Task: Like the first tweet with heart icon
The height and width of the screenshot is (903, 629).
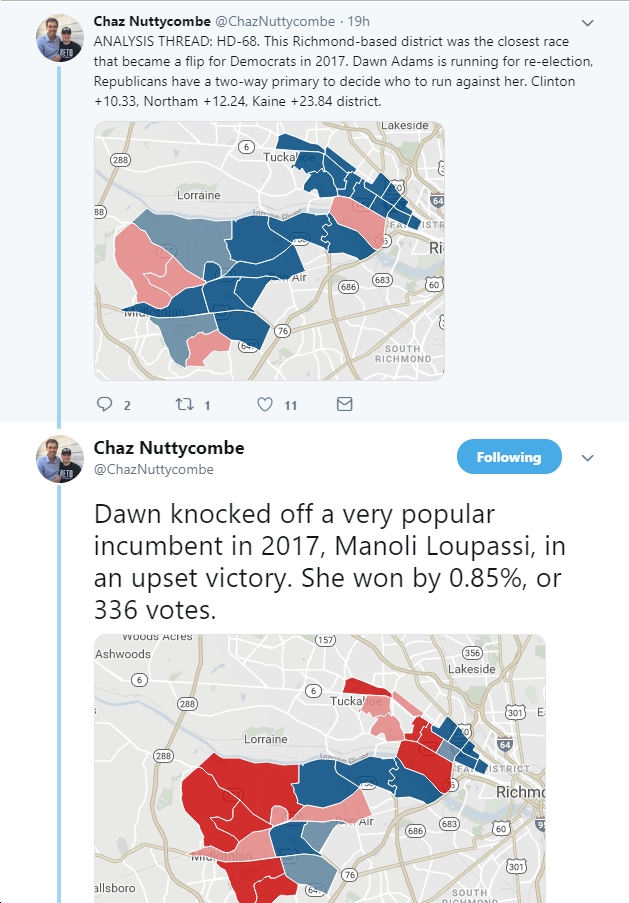Action: pyautogui.click(x=264, y=404)
